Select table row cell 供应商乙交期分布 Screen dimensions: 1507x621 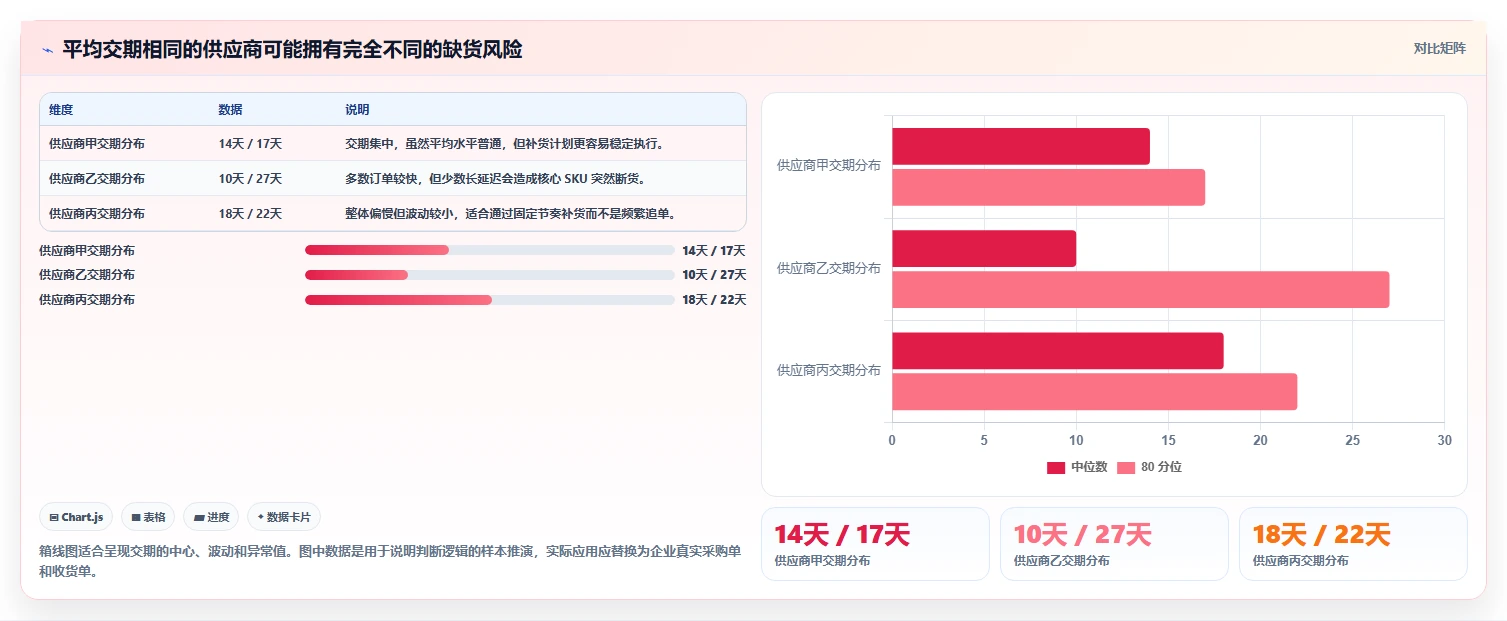tap(97, 179)
